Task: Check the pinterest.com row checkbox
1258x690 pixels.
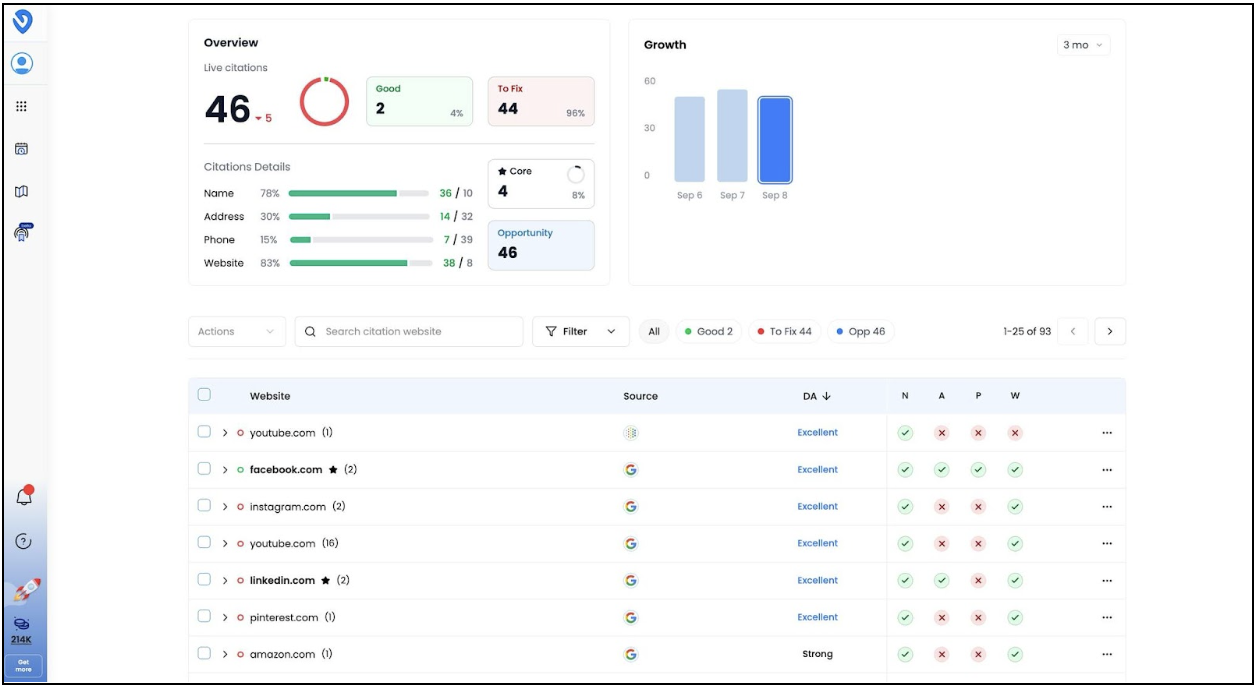Action: tap(204, 617)
